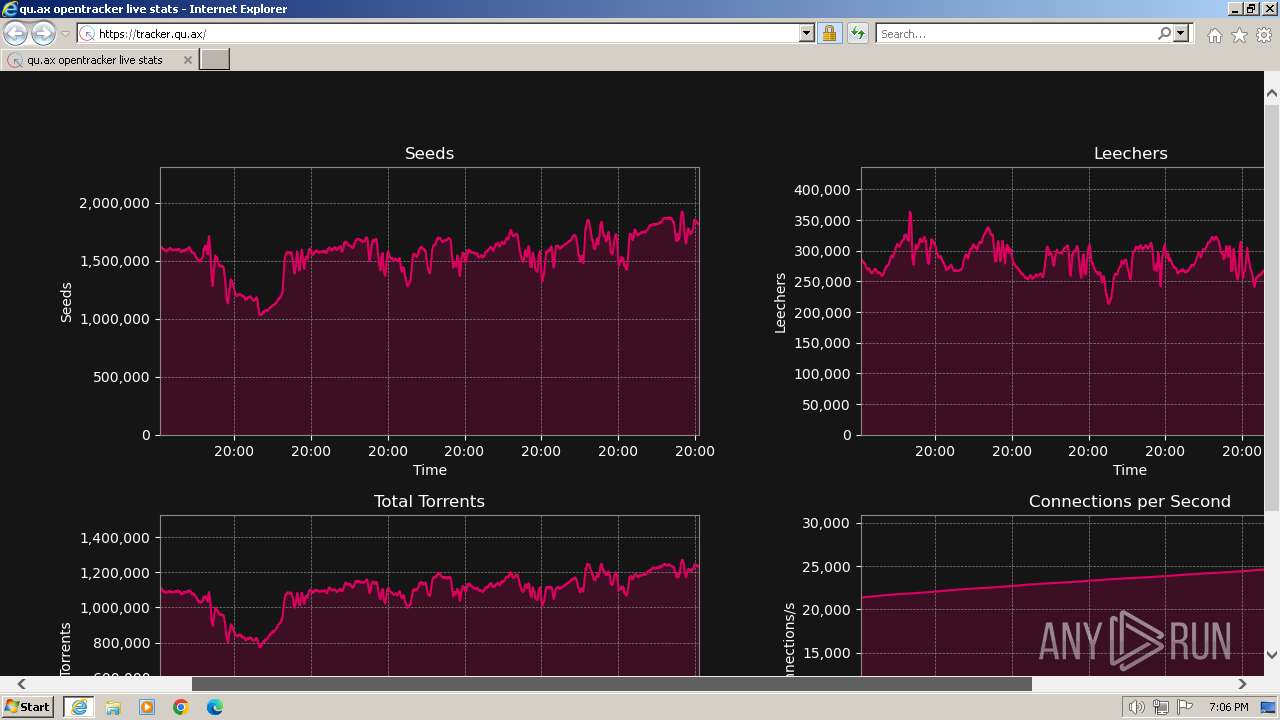Click the 250,000 label on Leechers axis
Screen dimensions: 1280x720
click(822, 282)
